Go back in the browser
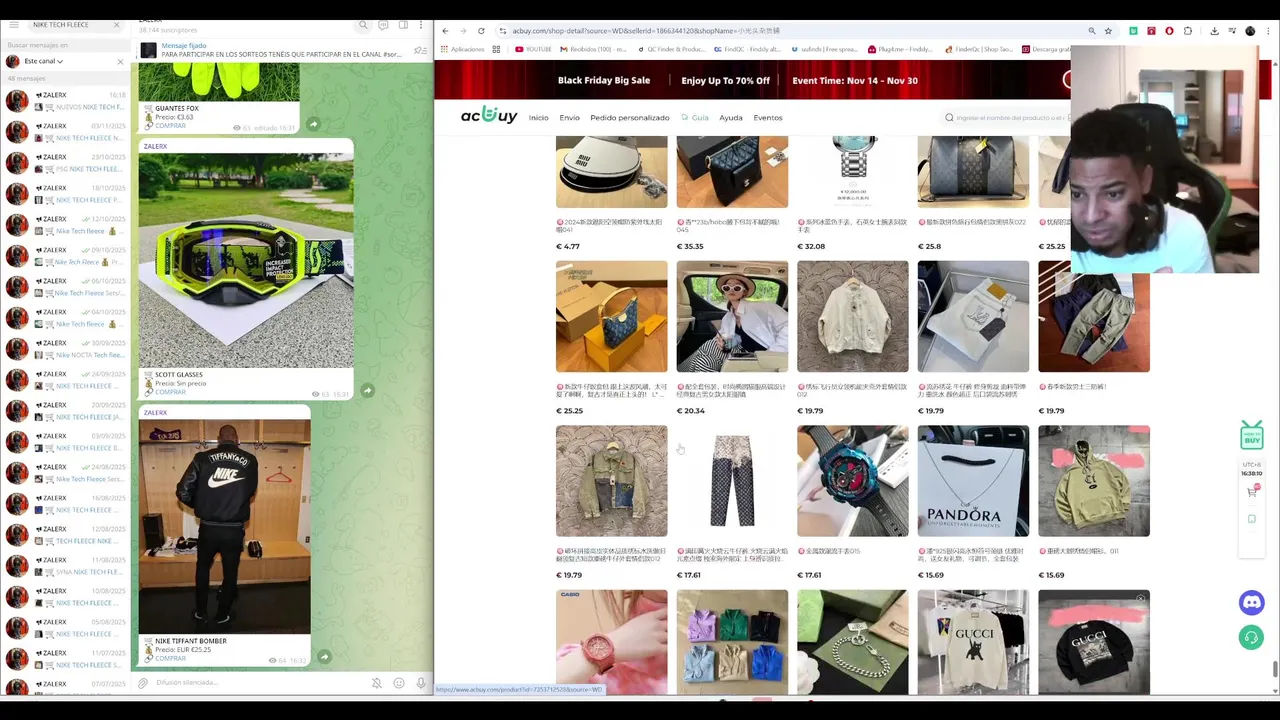 coord(445,31)
